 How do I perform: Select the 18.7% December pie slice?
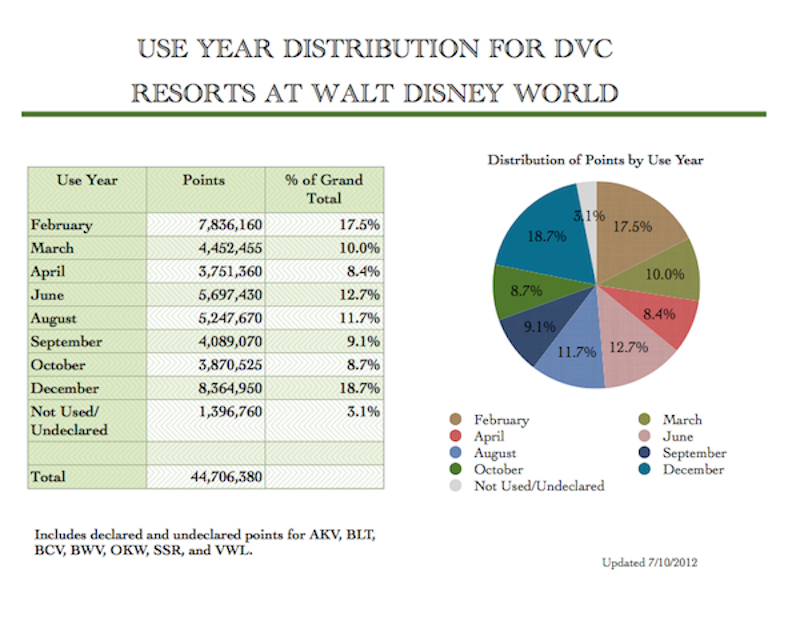click(546, 235)
